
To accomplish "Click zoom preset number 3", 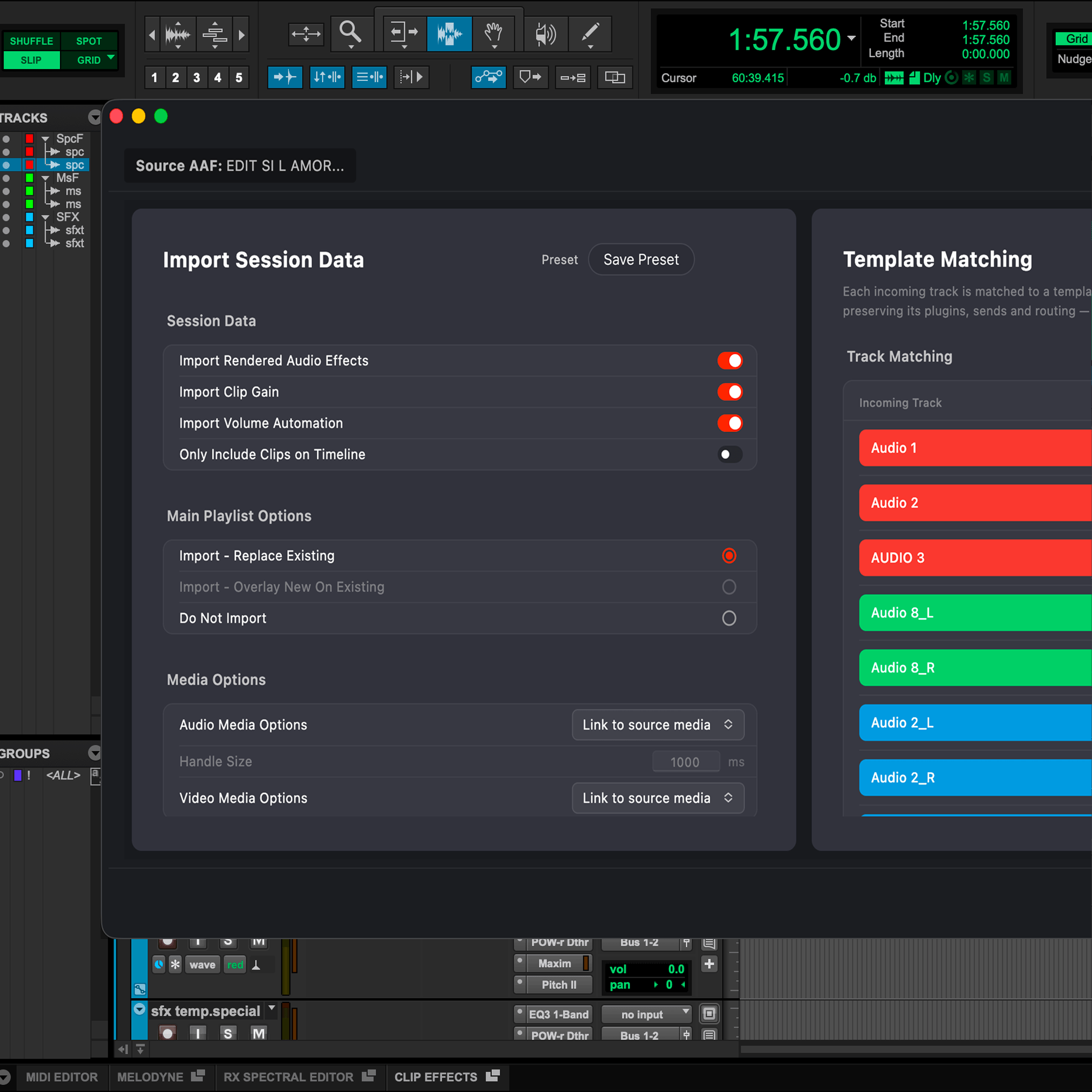I will click(x=197, y=78).
